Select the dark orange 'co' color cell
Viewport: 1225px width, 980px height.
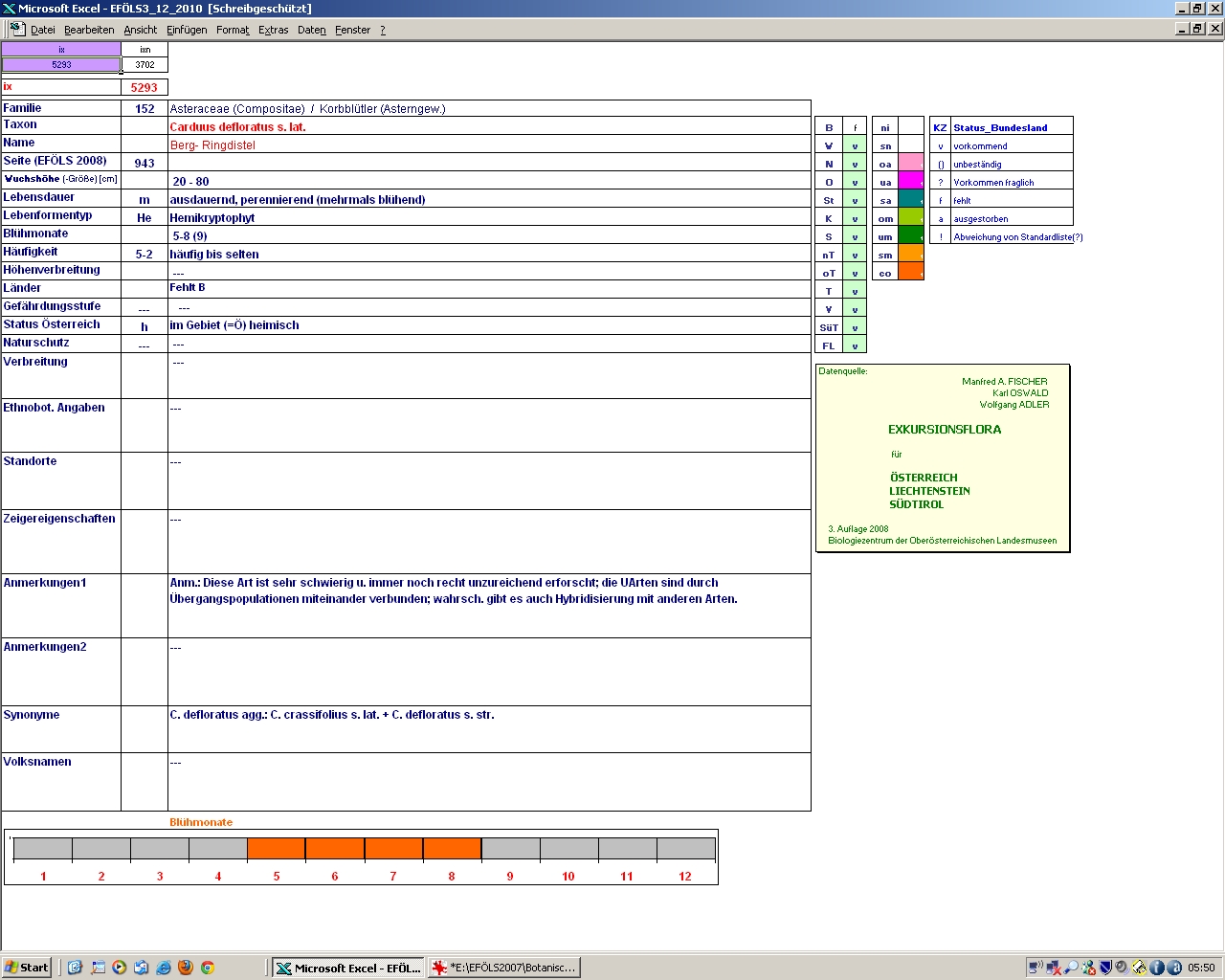[x=911, y=273]
